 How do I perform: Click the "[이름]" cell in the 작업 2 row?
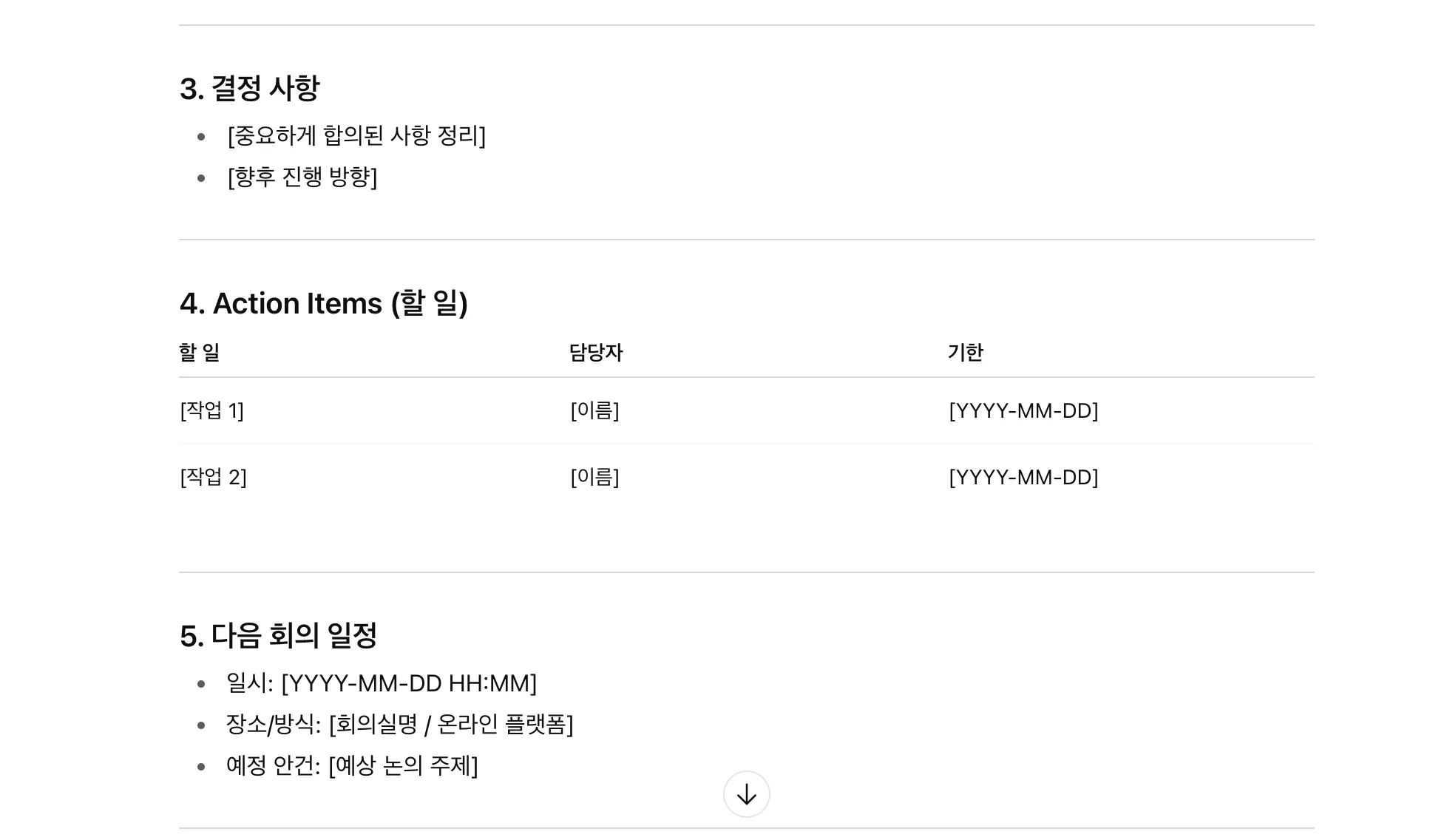pos(594,477)
